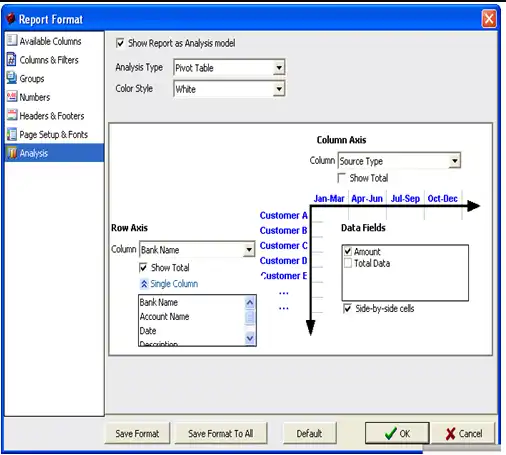Expand the Color Style dropdown
The image size is (506, 455).
[279, 89]
